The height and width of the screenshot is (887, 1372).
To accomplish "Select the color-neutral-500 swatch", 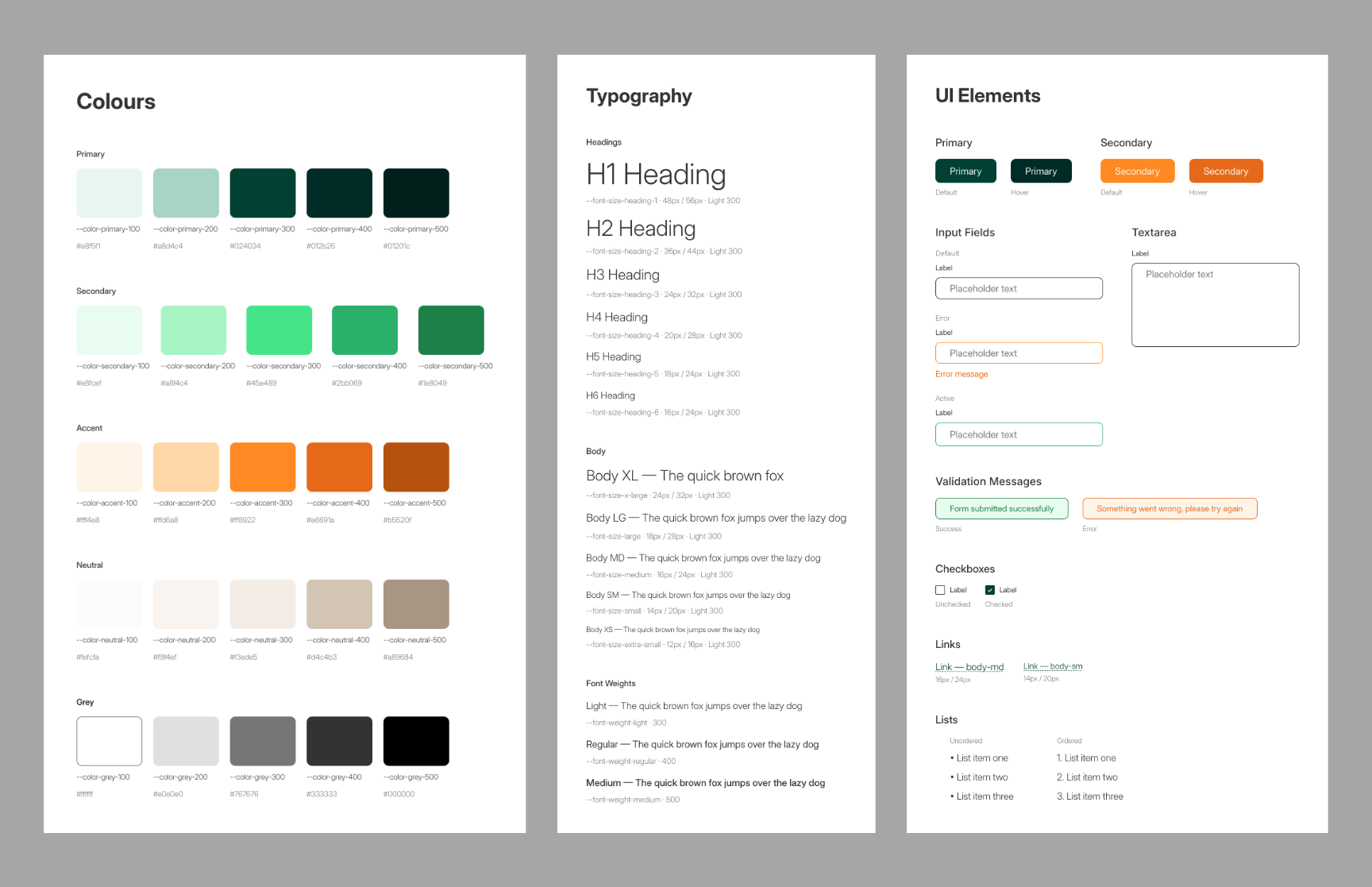I will point(416,604).
